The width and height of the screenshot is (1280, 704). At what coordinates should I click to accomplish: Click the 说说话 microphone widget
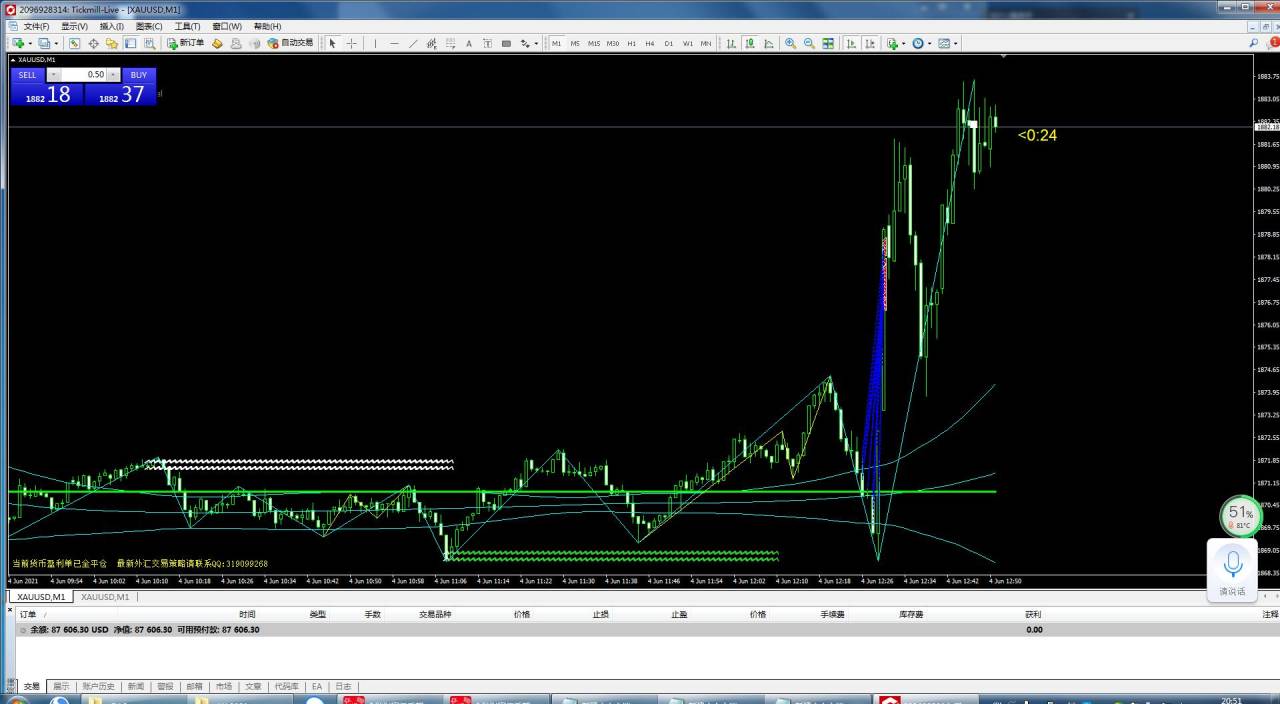point(1232,570)
